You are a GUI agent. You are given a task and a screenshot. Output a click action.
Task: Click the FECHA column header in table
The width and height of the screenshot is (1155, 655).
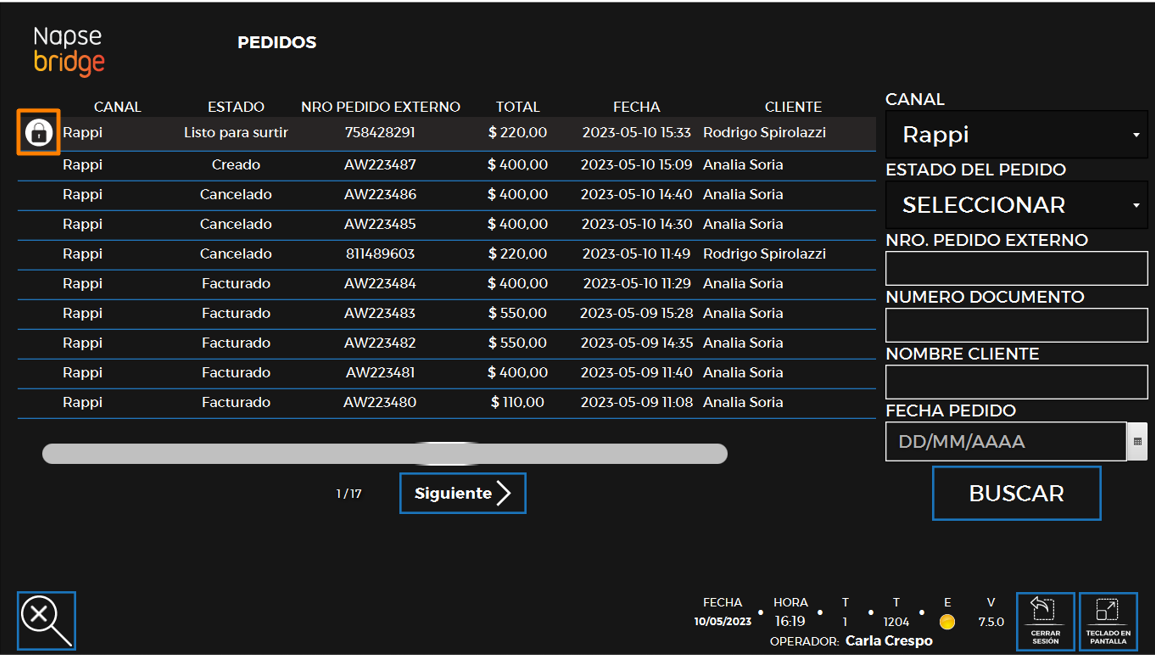point(636,107)
